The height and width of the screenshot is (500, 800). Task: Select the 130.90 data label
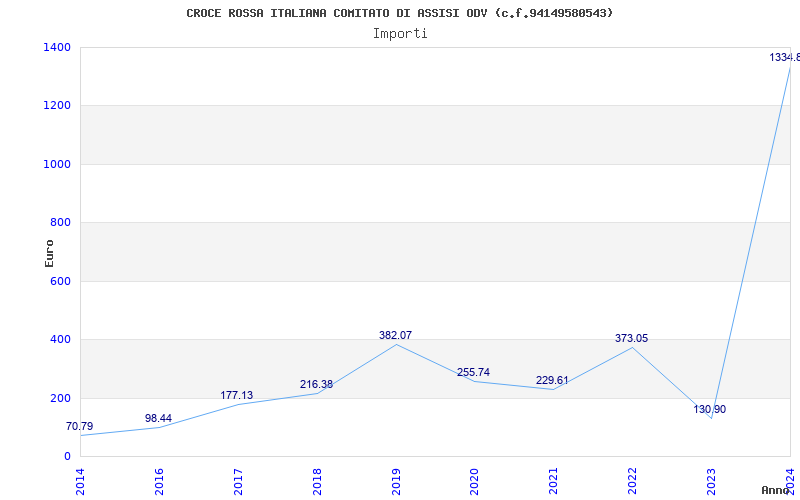tap(710, 409)
